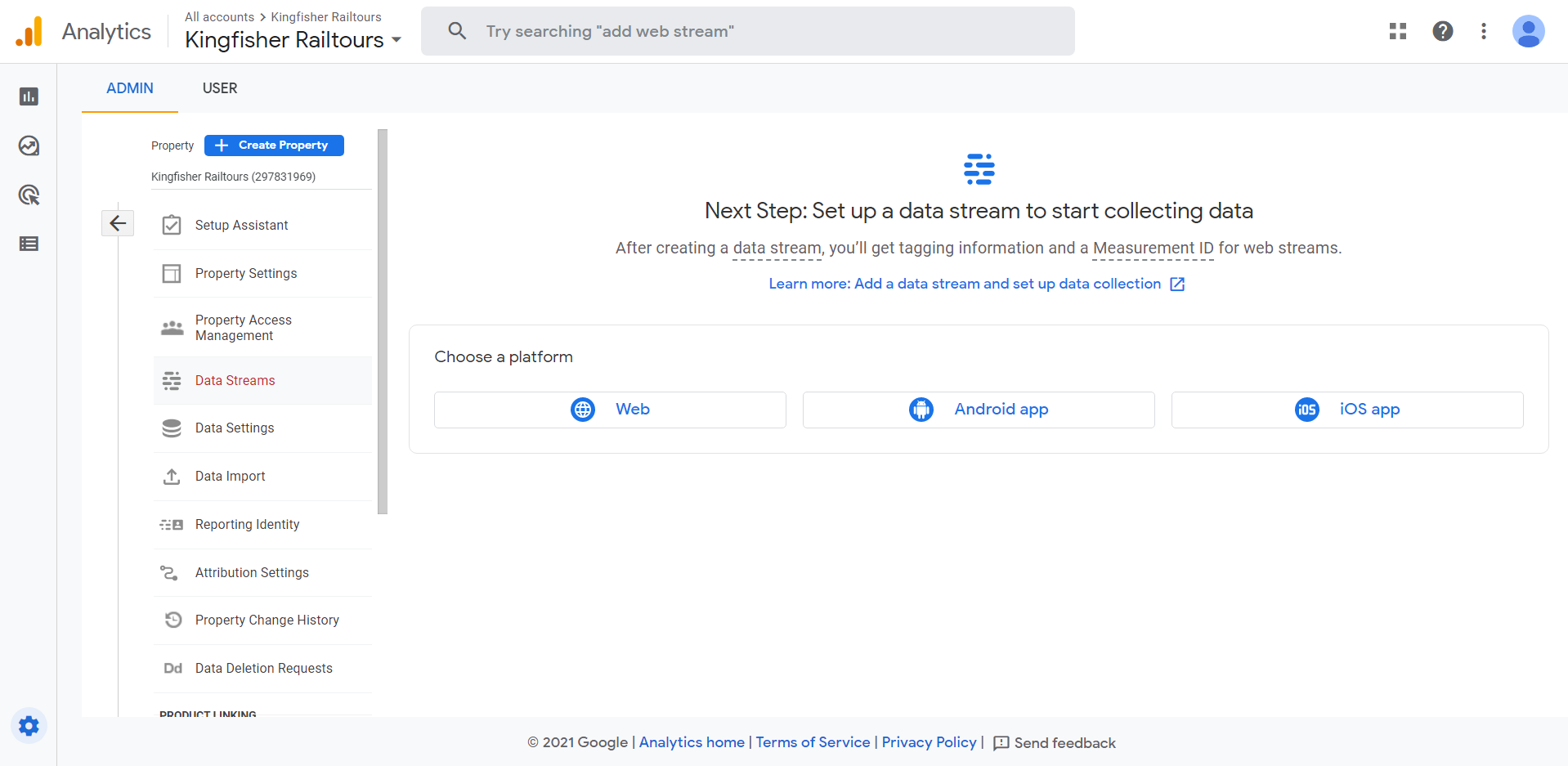Open the Explore icon in left sidebar
Screen dimensions: 1568x766
(x=29, y=146)
